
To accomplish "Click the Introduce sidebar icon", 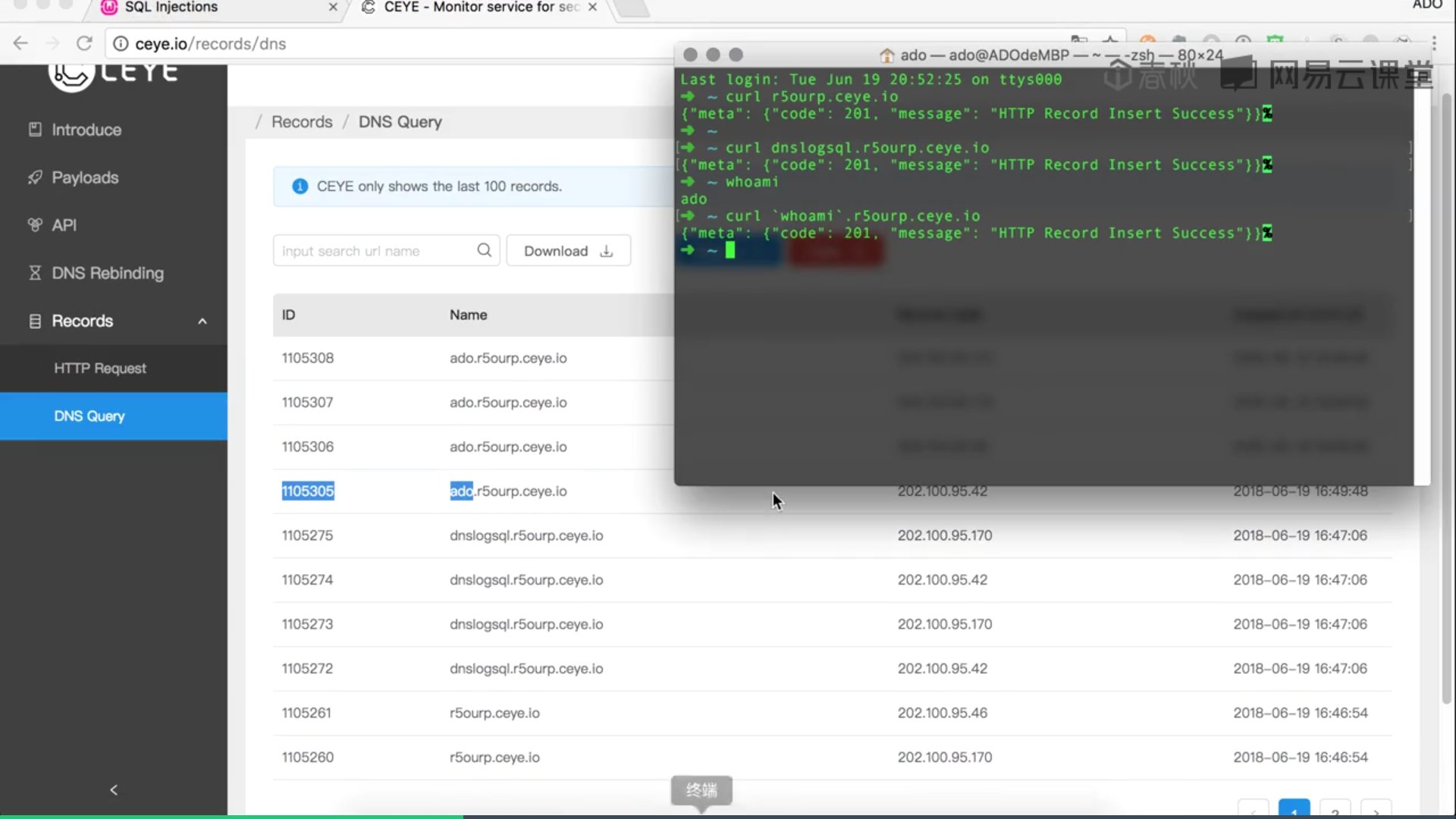I will pyautogui.click(x=35, y=130).
